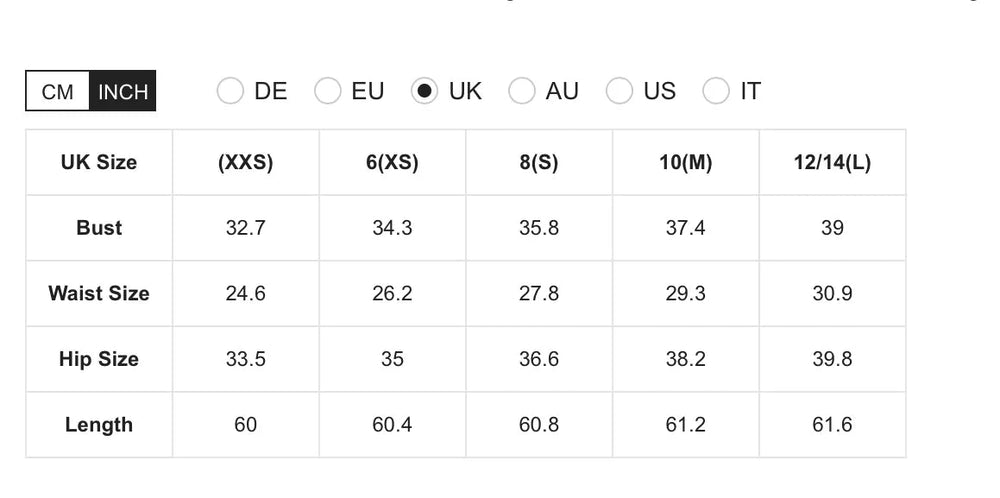Click the 32.7 bust value cell
1000x498 pixels.
(246, 228)
